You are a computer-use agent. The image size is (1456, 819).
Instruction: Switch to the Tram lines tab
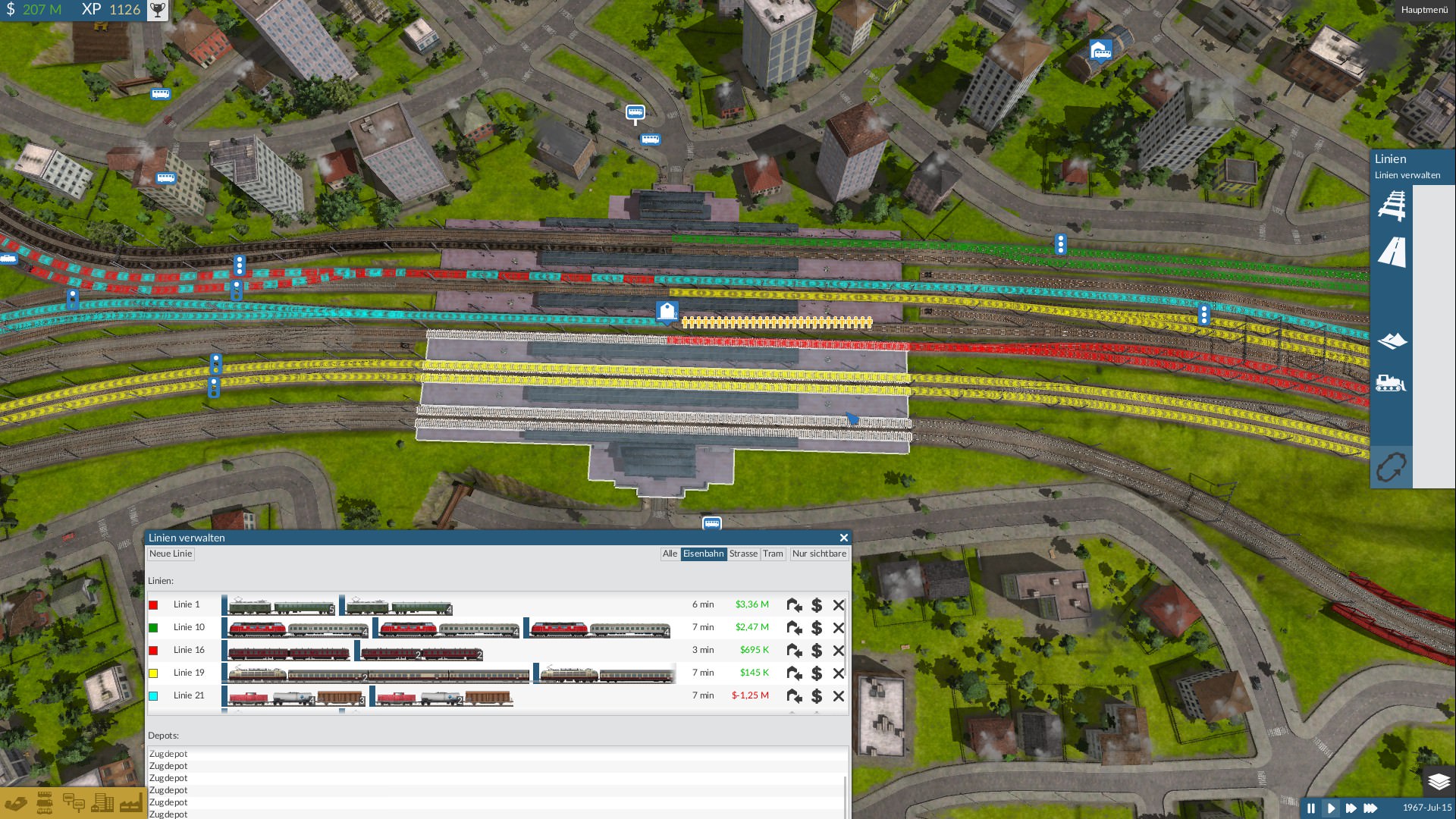(773, 554)
